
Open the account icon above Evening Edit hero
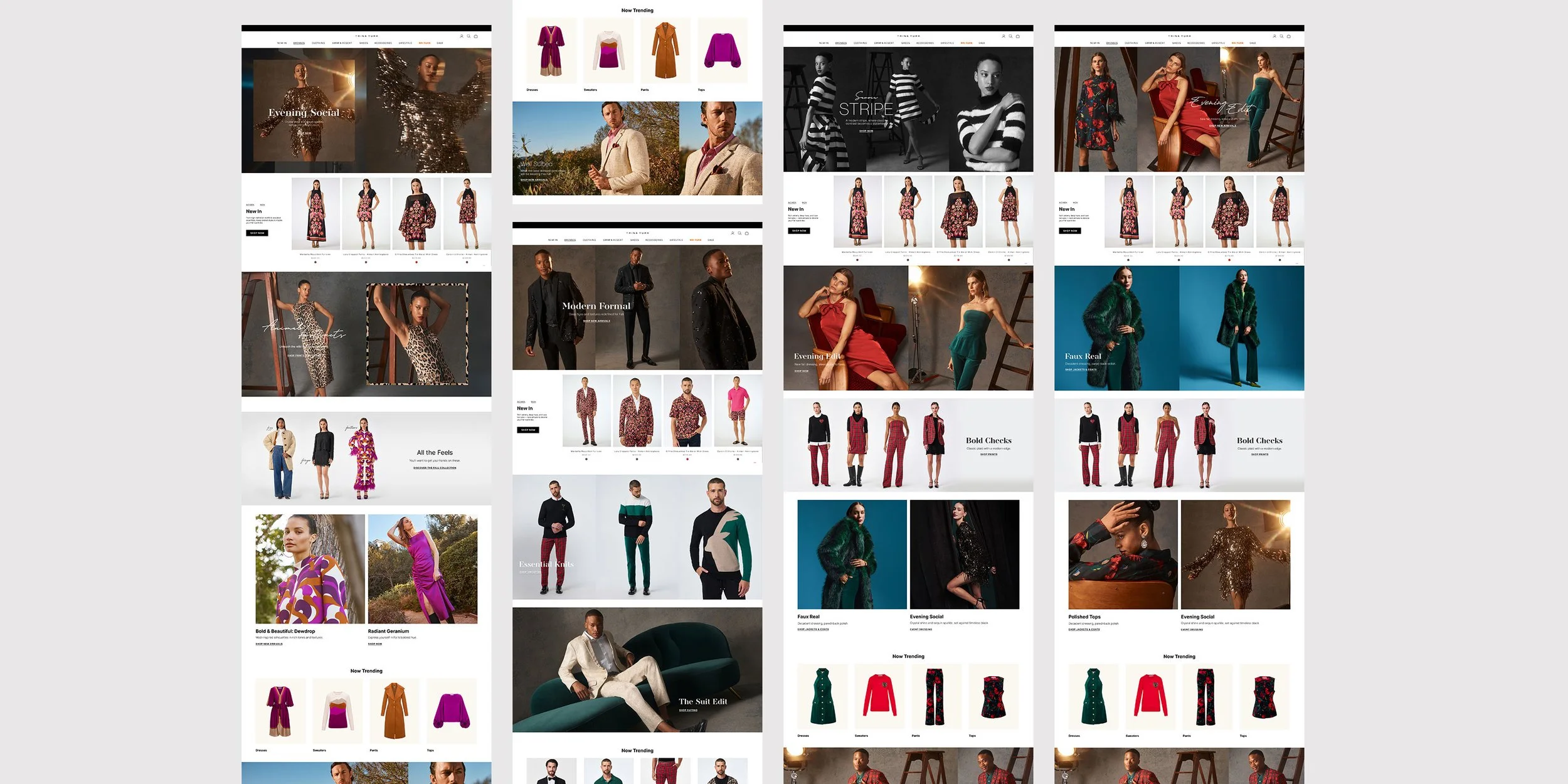1274,36
